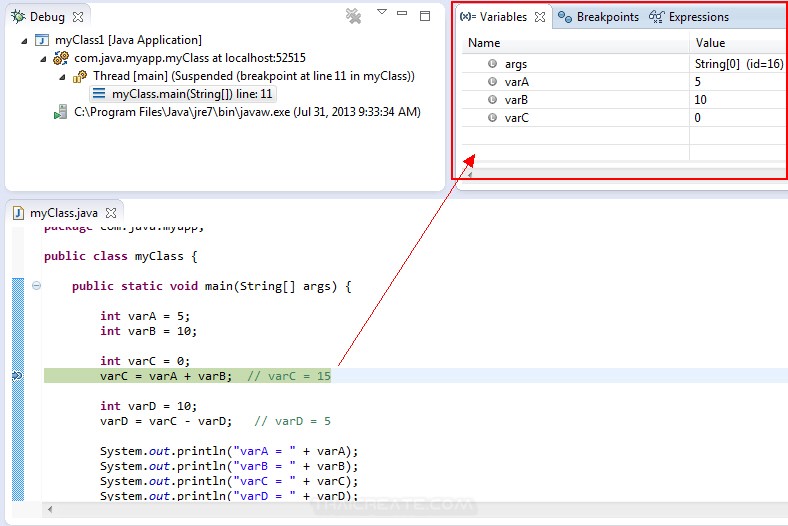Minimize the Debug view panel

point(402,13)
